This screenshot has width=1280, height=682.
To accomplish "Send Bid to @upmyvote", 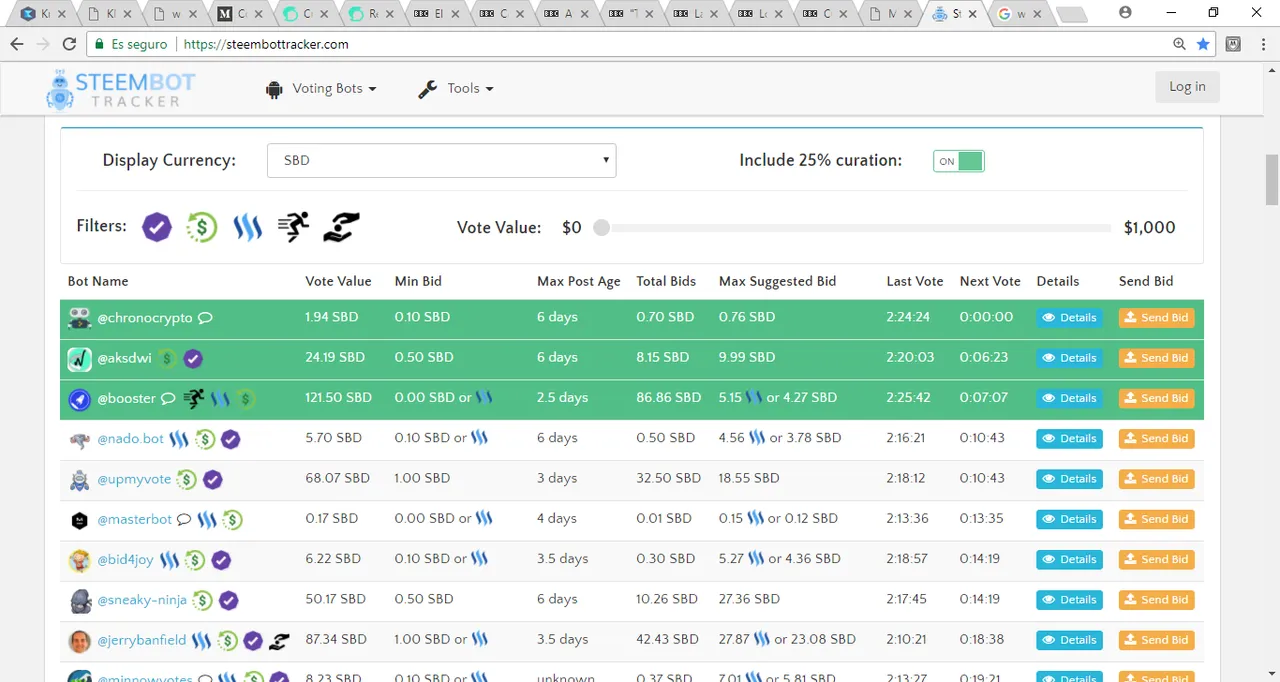I will 1156,479.
